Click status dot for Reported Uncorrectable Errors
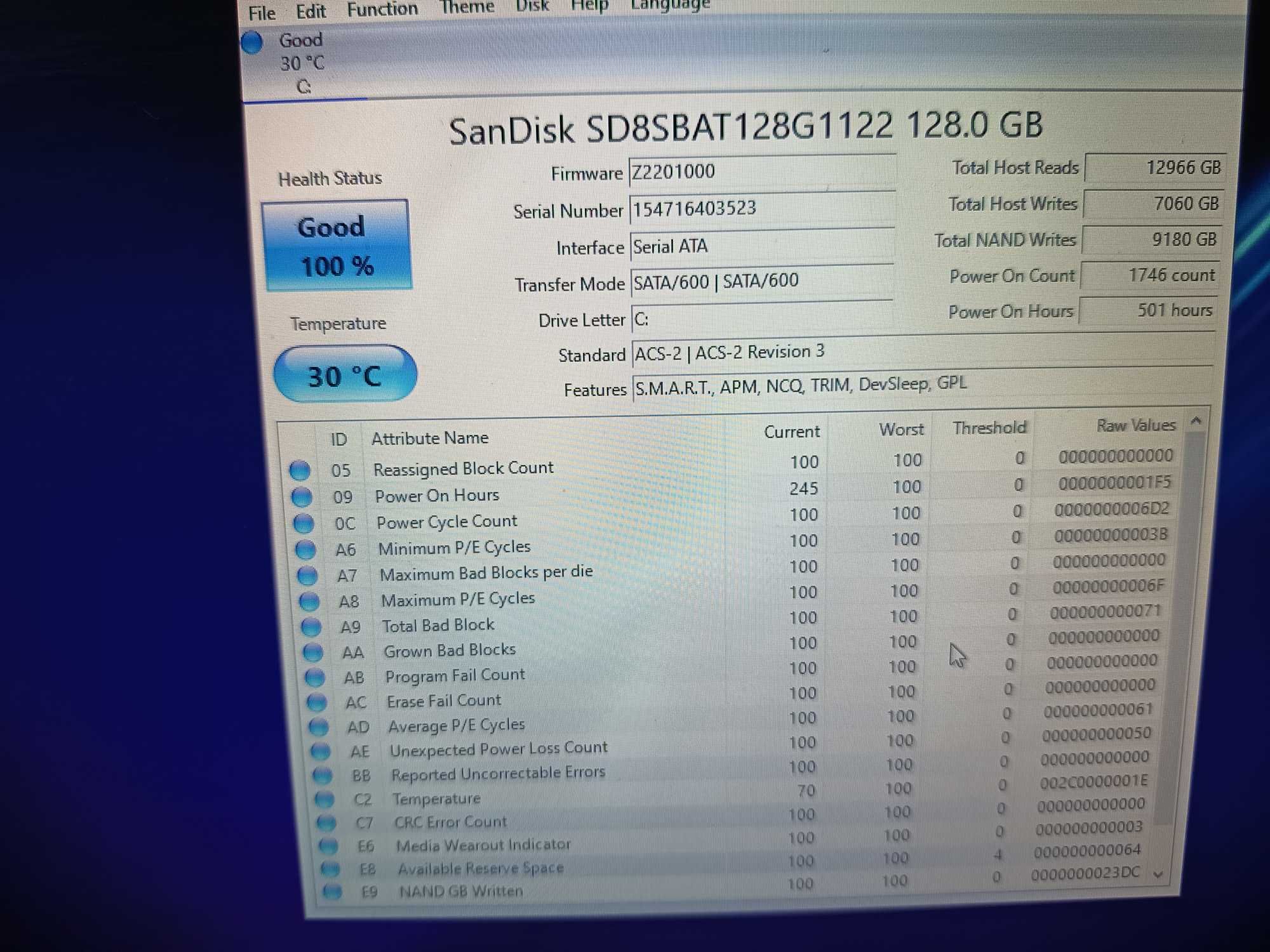Viewport: 1270px width, 952px height. [323, 776]
